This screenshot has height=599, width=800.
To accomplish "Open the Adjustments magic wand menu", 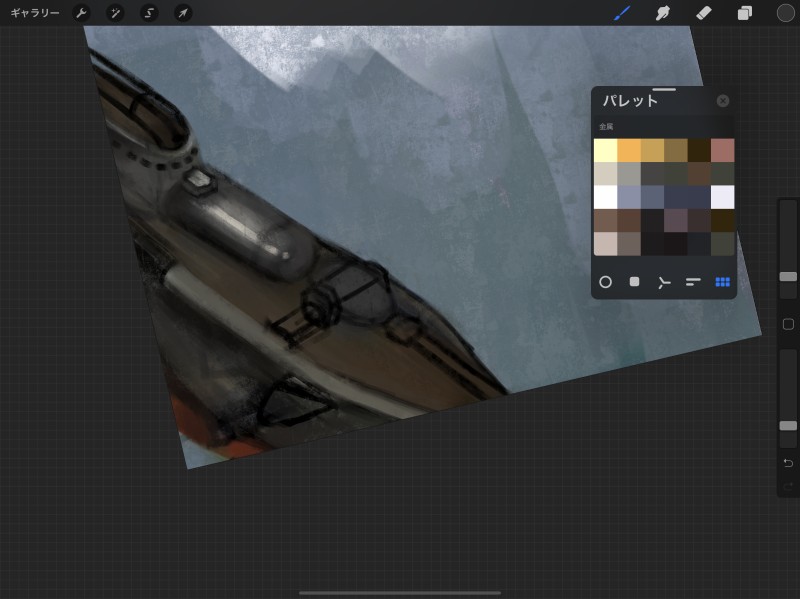I will point(115,13).
